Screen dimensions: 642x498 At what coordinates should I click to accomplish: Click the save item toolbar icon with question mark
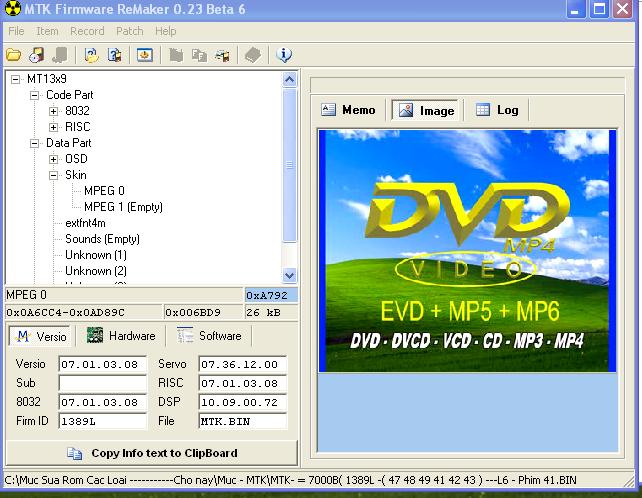coord(115,54)
